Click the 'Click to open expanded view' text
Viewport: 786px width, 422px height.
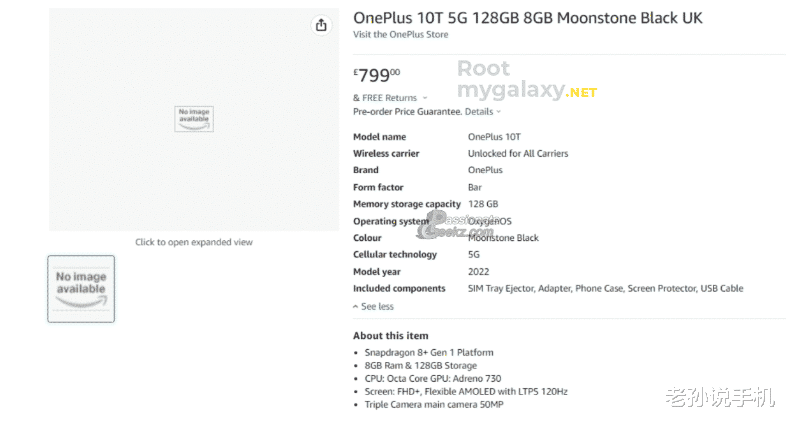click(x=194, y=242)
